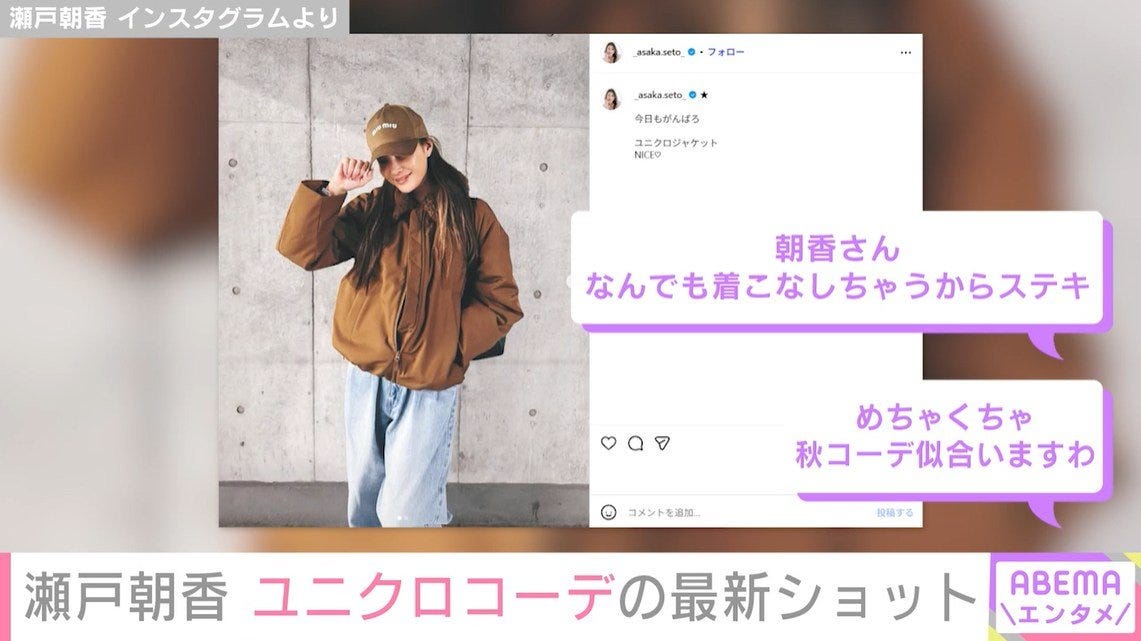Click the woman in brown jacket photo
The width and height of the screenshot is (1141, 641).
pyautogui.click(x=404, y=280)
